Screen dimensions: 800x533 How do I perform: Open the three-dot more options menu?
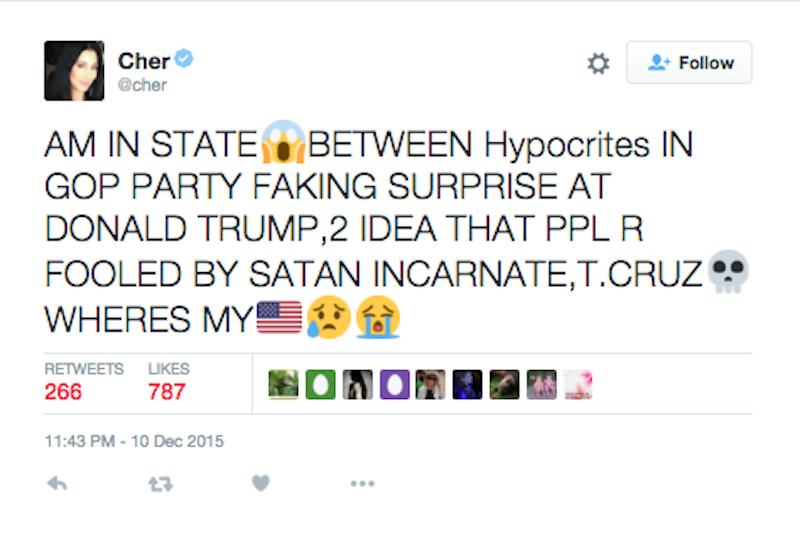point(361,483)
